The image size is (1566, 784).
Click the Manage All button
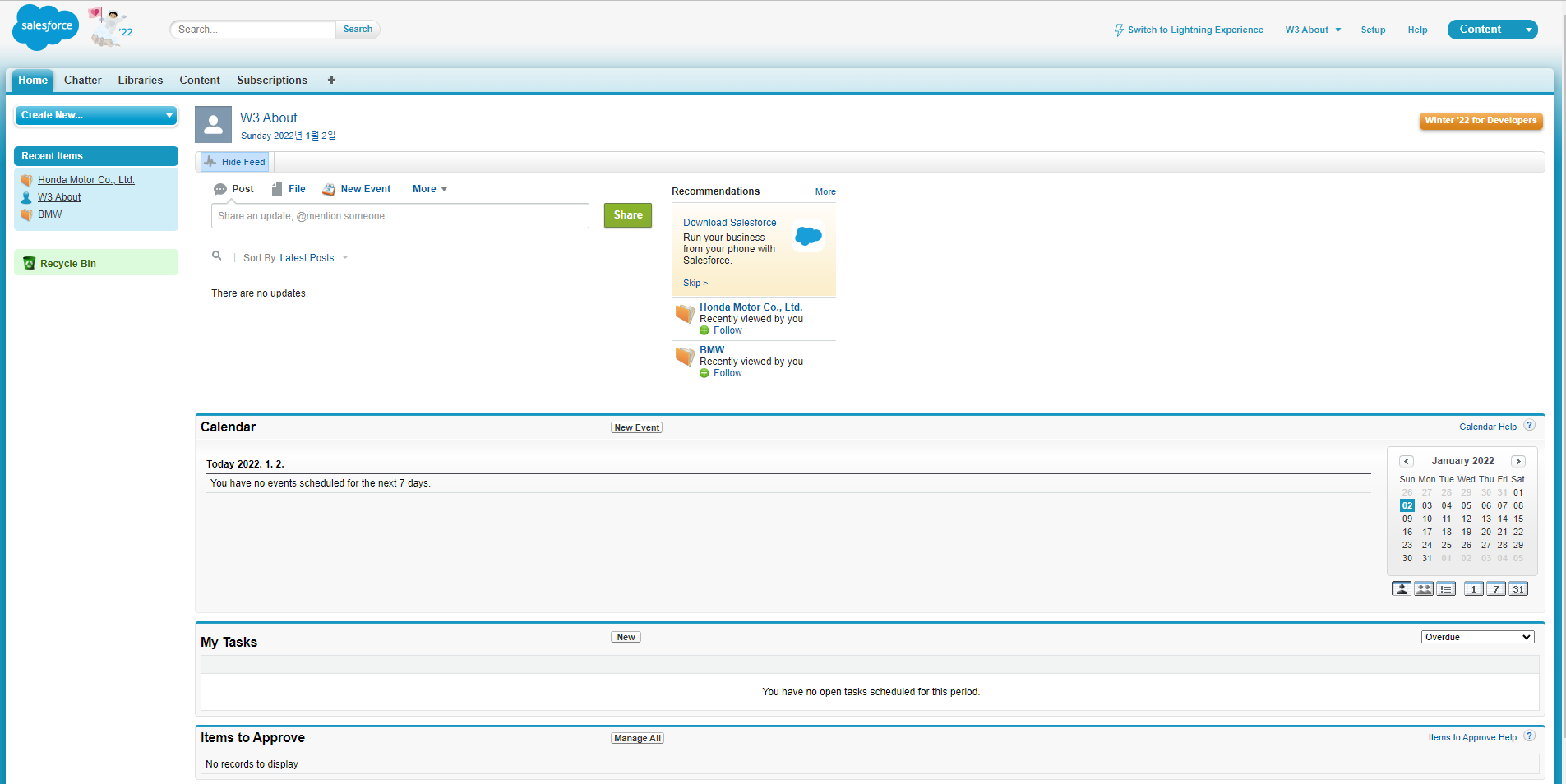coord(637,738)
